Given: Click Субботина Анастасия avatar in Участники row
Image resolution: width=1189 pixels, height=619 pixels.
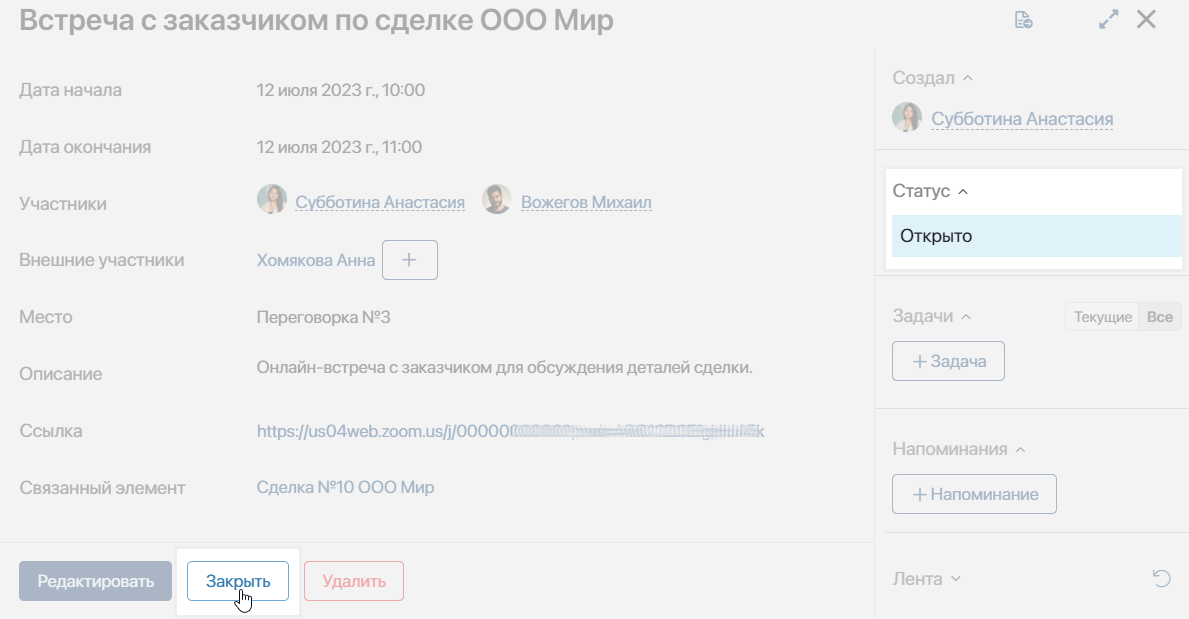Looking at the screenshot, I should [272, 200].
